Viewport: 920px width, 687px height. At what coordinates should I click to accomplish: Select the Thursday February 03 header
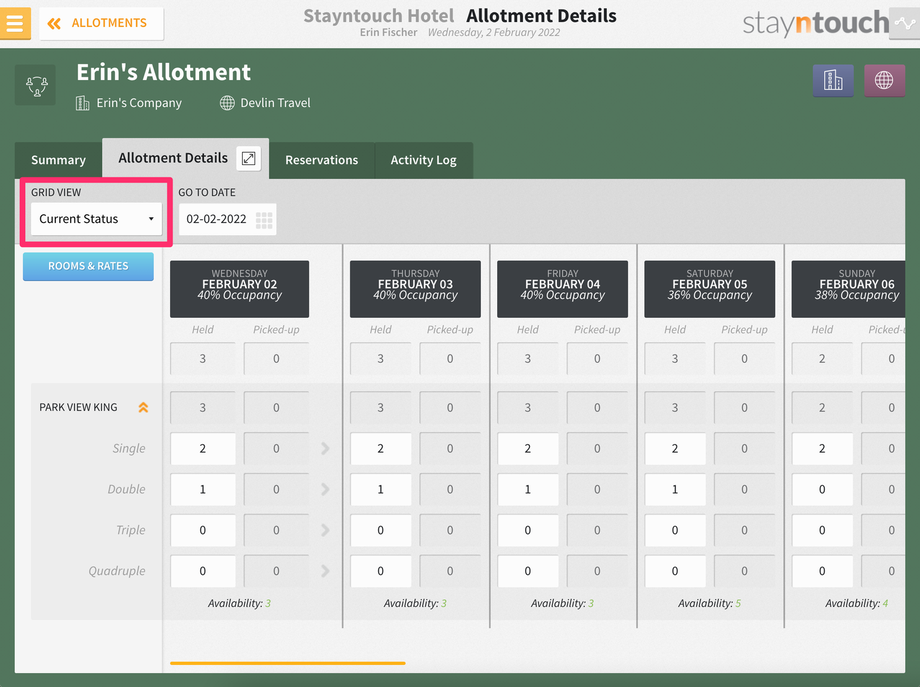click(x=415, y=289)
